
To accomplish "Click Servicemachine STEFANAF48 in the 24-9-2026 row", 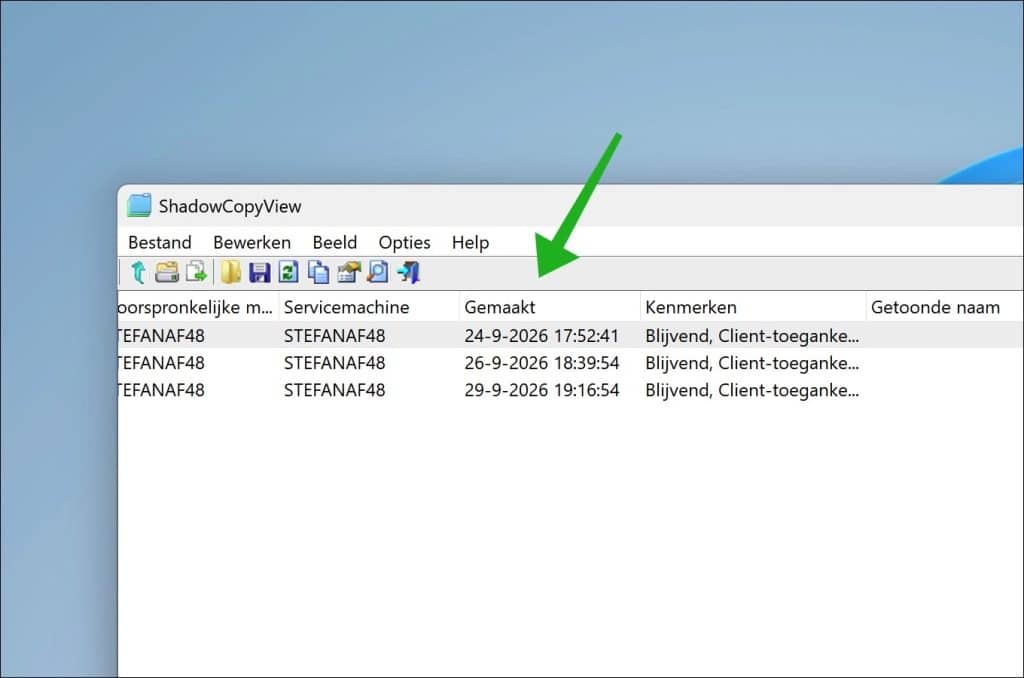I will point(334,336).
